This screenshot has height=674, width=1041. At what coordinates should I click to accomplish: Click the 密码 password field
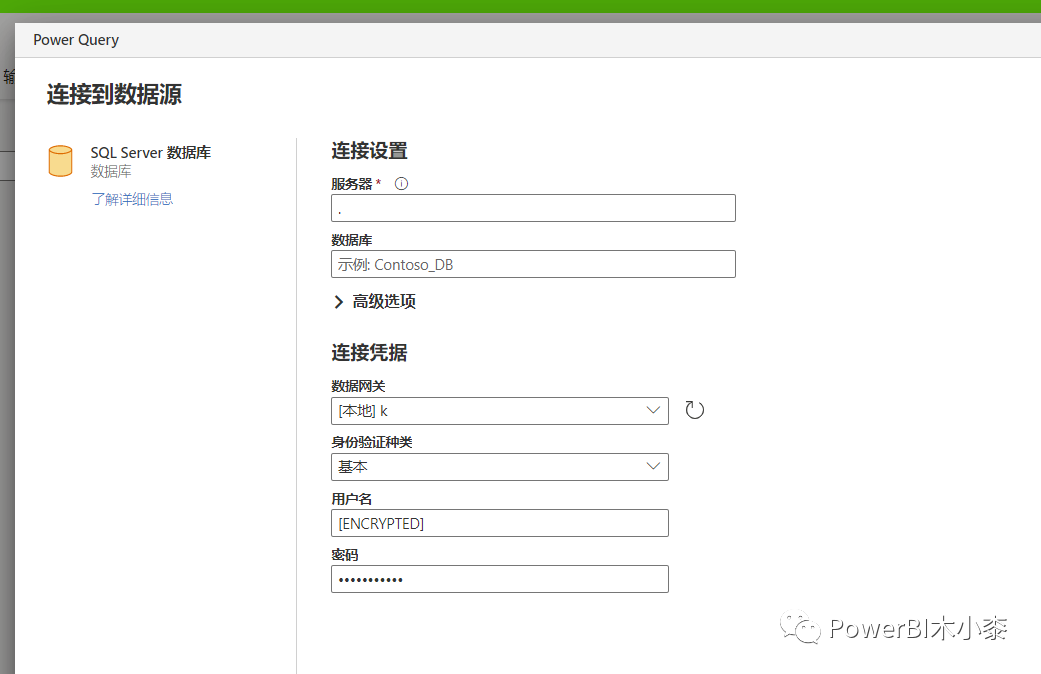pos(499,579)
